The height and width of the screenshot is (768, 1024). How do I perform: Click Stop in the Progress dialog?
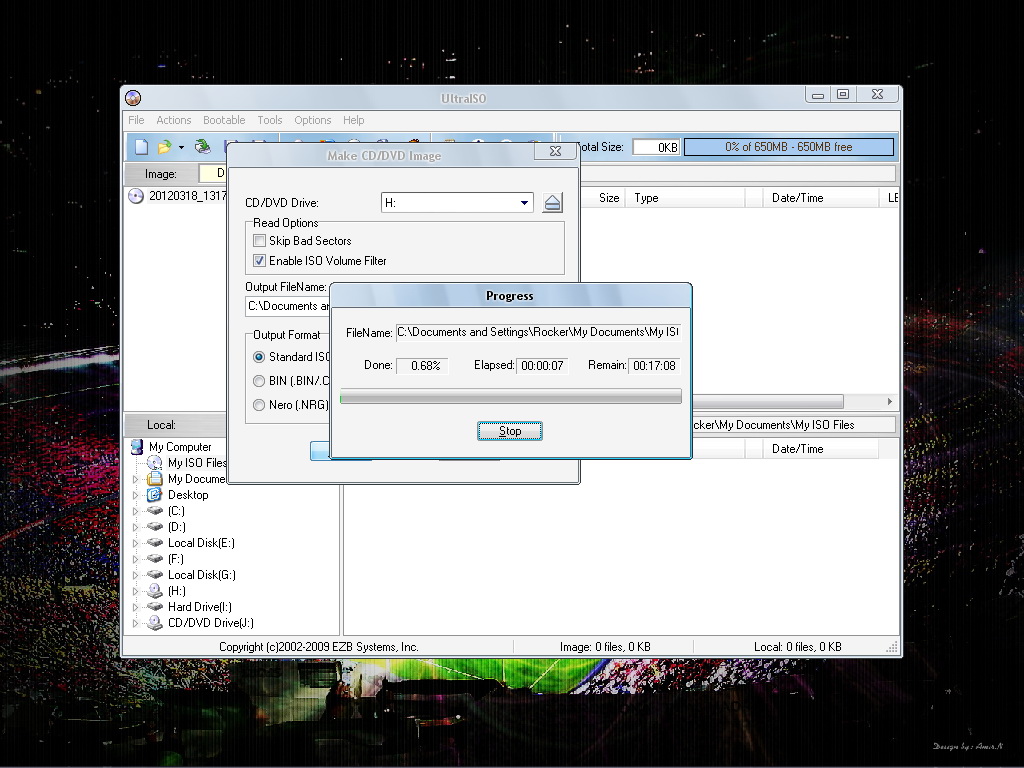(509, 431)
